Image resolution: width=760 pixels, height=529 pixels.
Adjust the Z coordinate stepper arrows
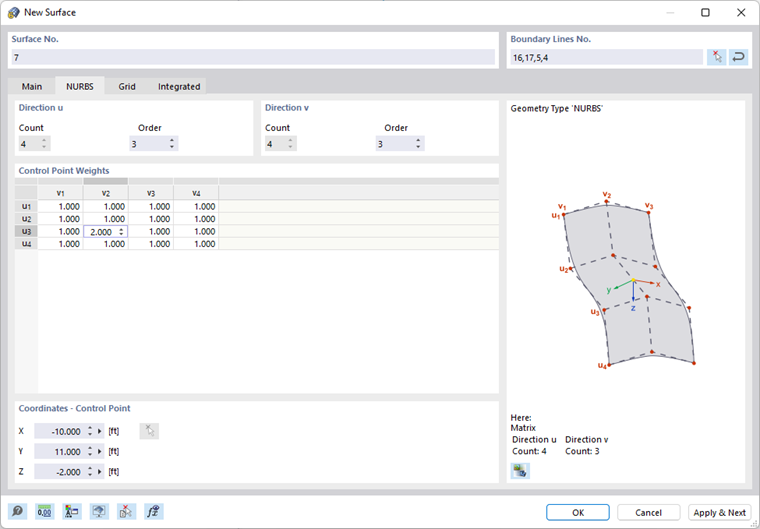[90, 472]
